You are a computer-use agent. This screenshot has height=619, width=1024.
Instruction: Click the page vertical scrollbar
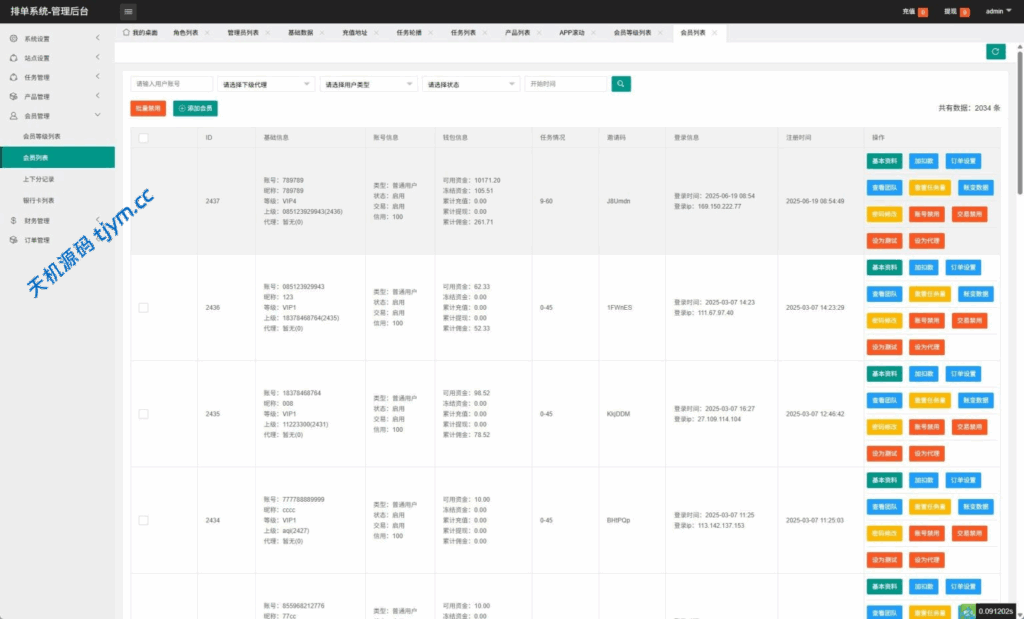tap(1019, 120)
